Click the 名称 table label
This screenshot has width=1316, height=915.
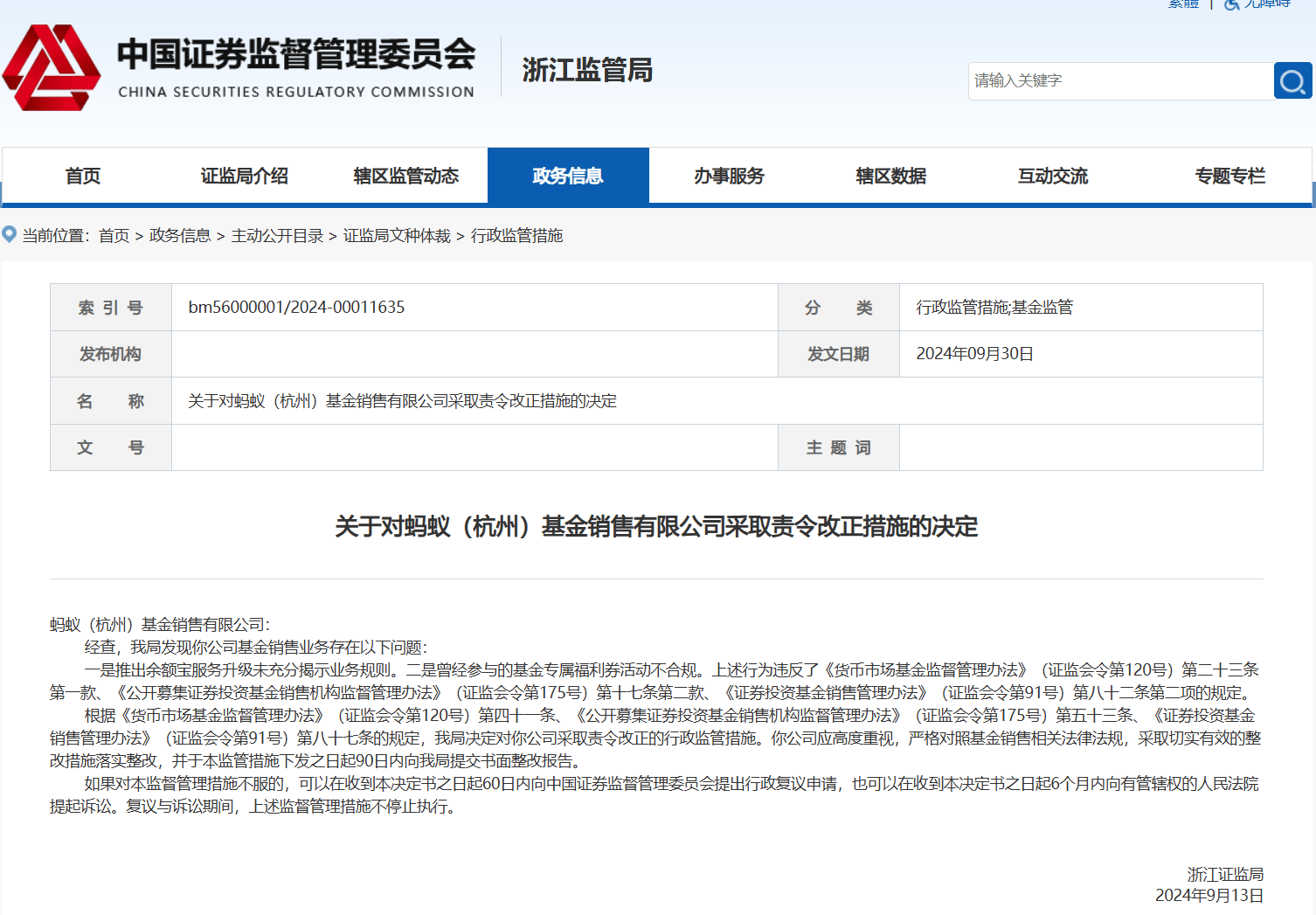[x=111, y=401]
